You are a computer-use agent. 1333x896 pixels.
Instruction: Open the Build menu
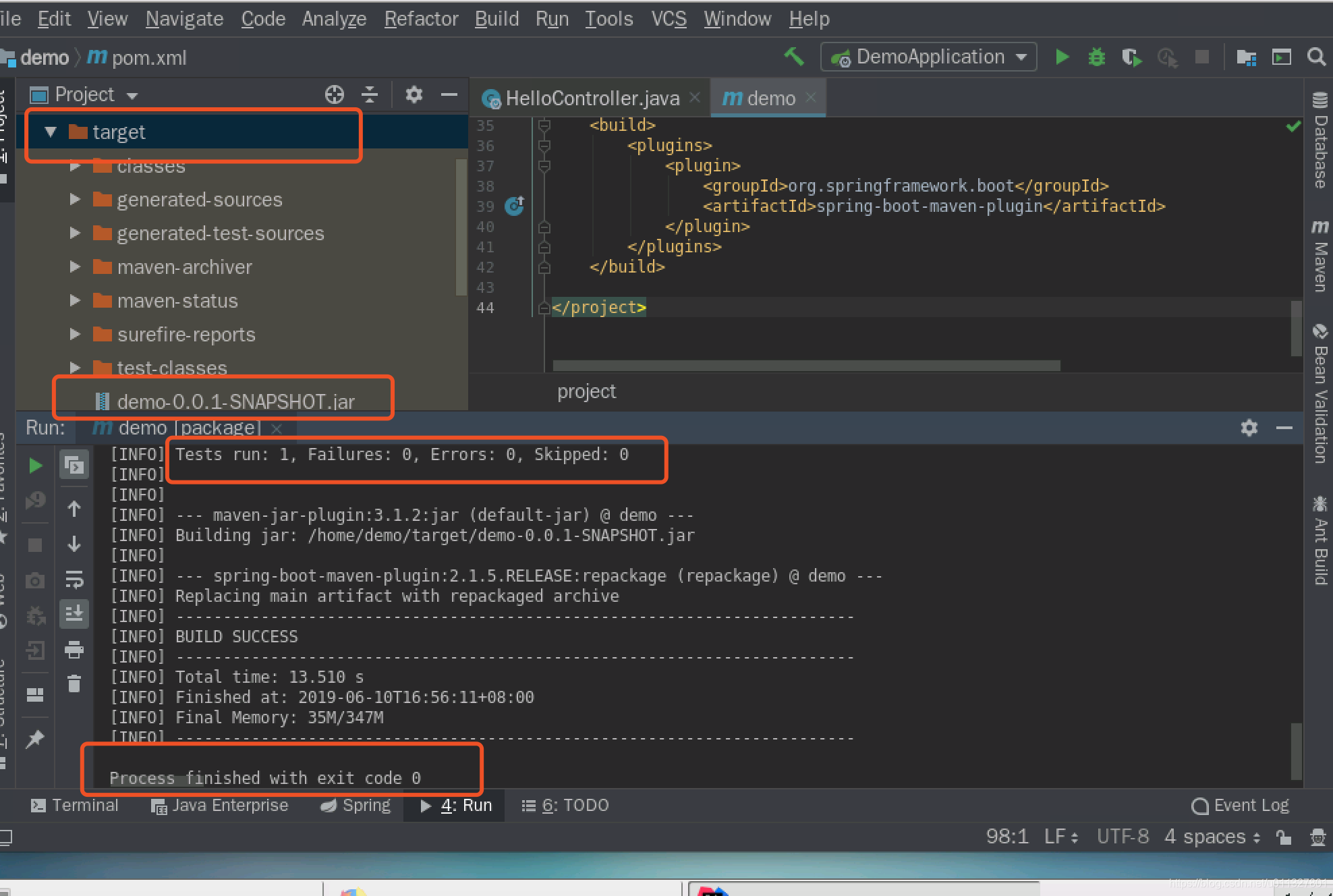[497, 19]
